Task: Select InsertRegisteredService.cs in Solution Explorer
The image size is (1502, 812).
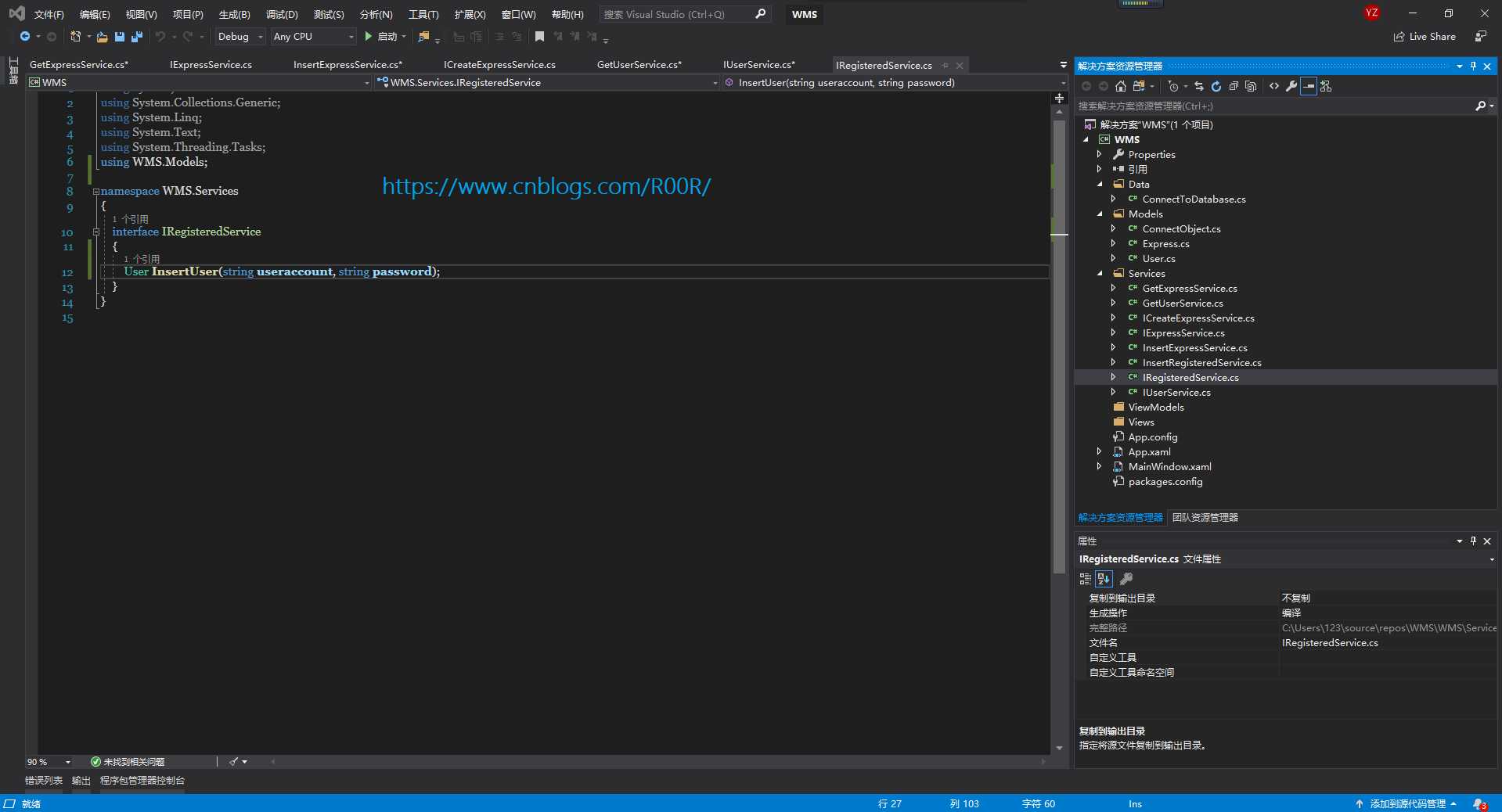Action: point(1201,363)
